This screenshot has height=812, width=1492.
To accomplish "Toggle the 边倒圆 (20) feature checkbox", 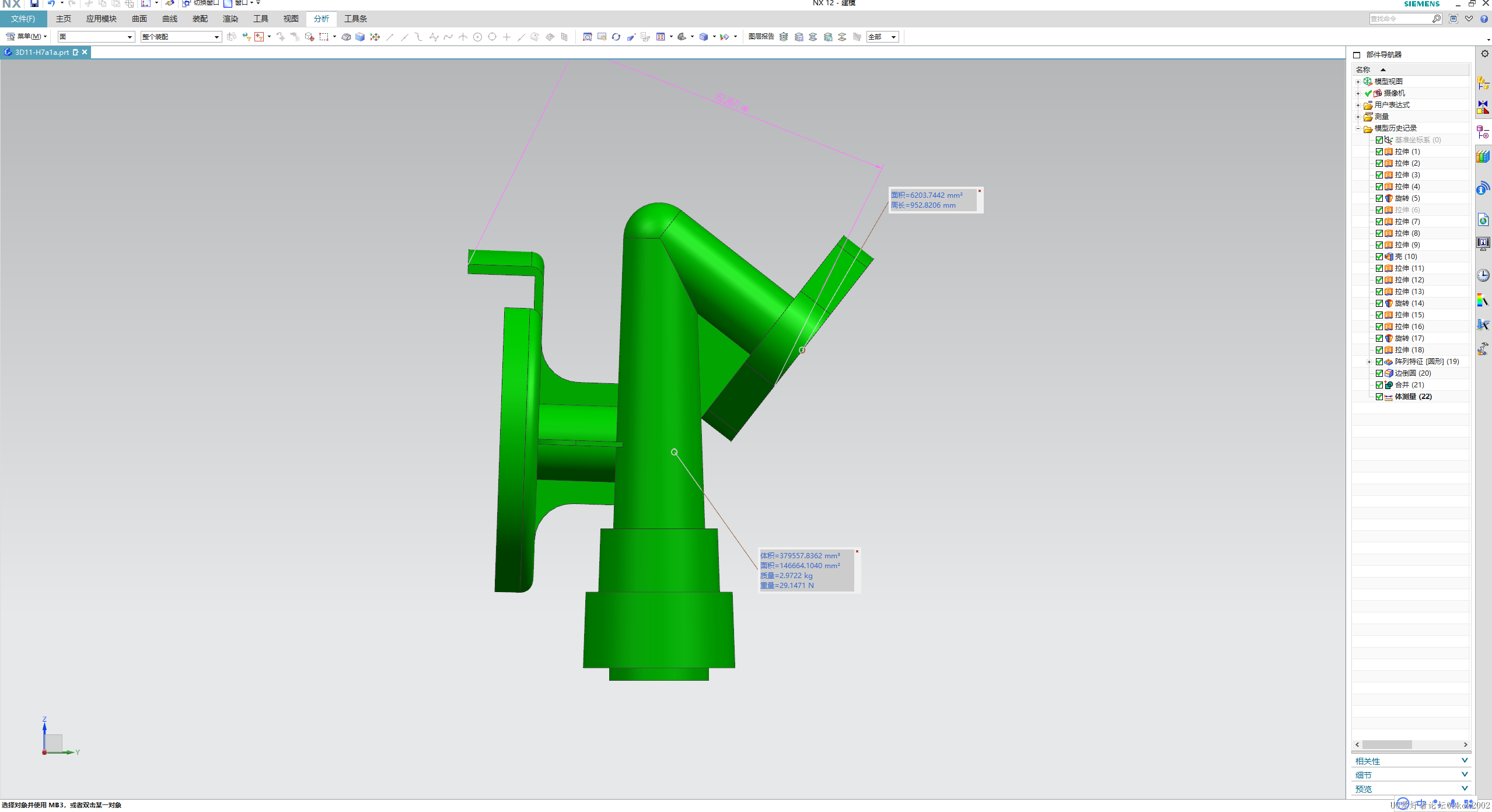I will [x=1379, y=373].
